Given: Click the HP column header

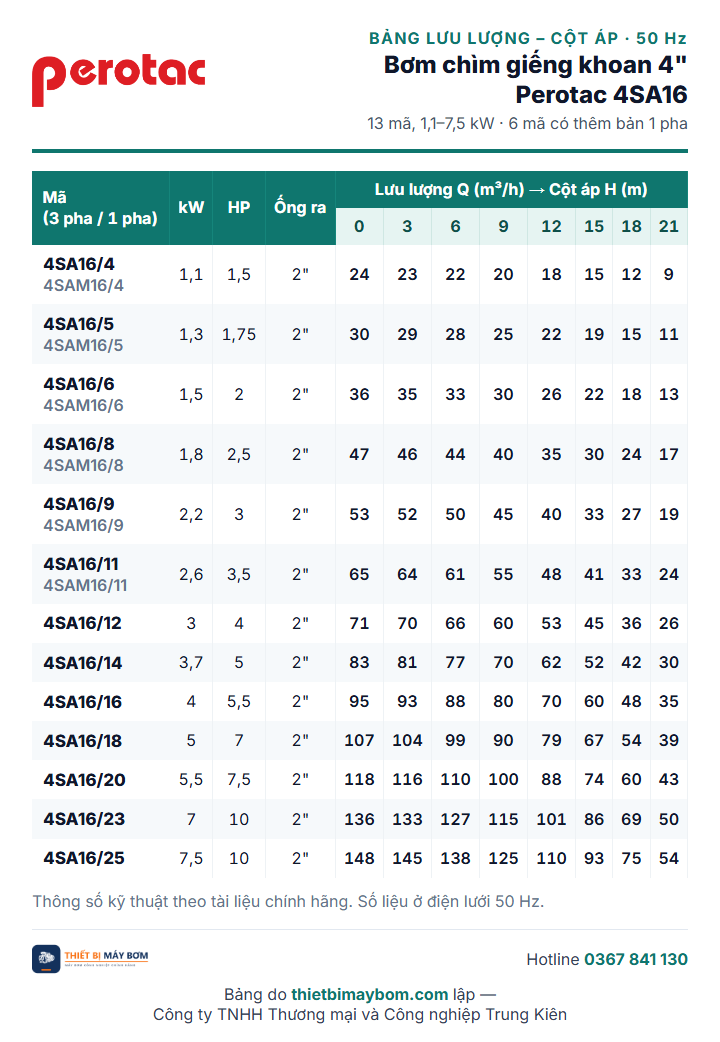Looking at the screenshot, I should tap(239, 207).
